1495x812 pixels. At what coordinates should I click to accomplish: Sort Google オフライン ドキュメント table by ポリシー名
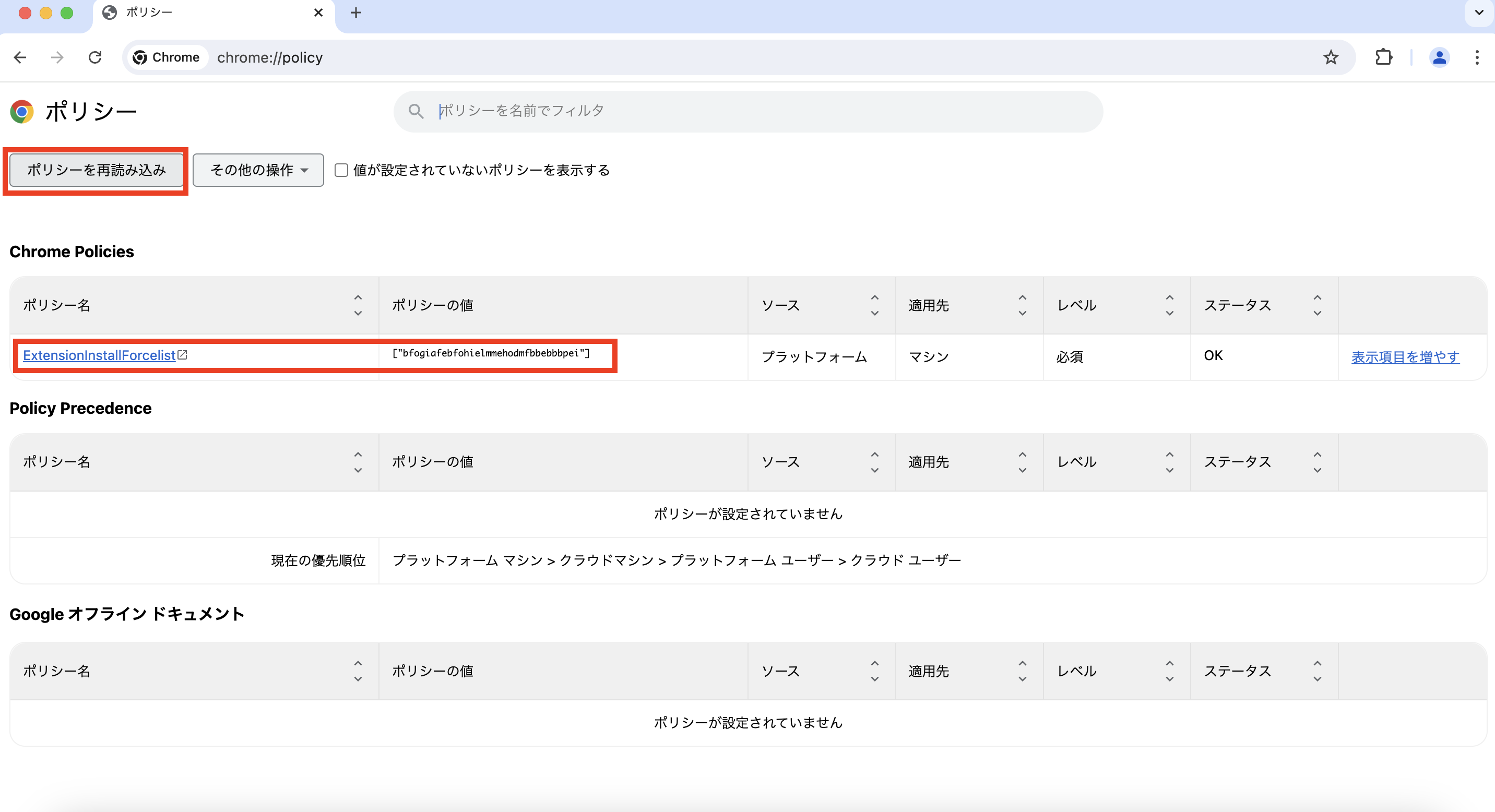(x=358, y=671)
